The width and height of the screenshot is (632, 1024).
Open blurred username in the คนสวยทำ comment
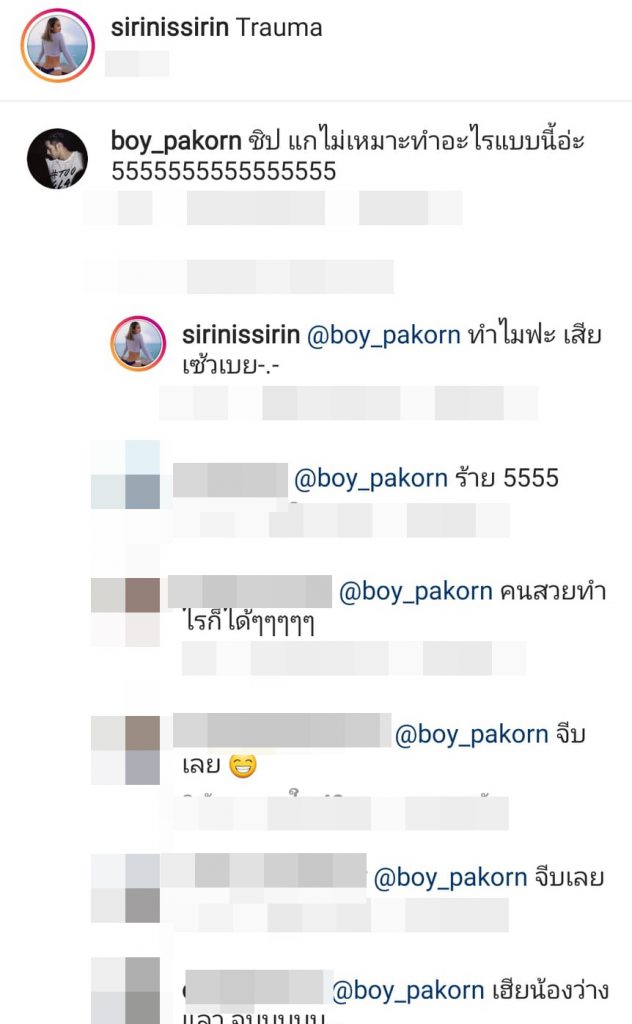click(250, 592)
